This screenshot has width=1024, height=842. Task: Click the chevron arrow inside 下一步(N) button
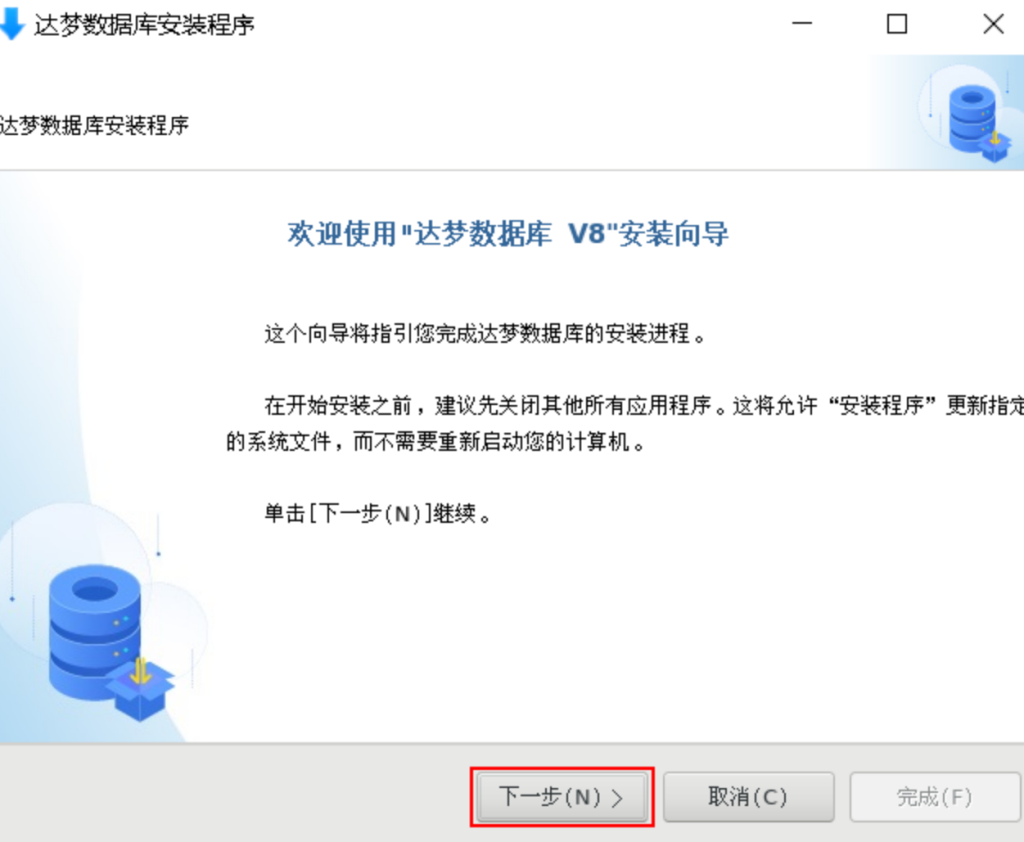pos(616,798)
